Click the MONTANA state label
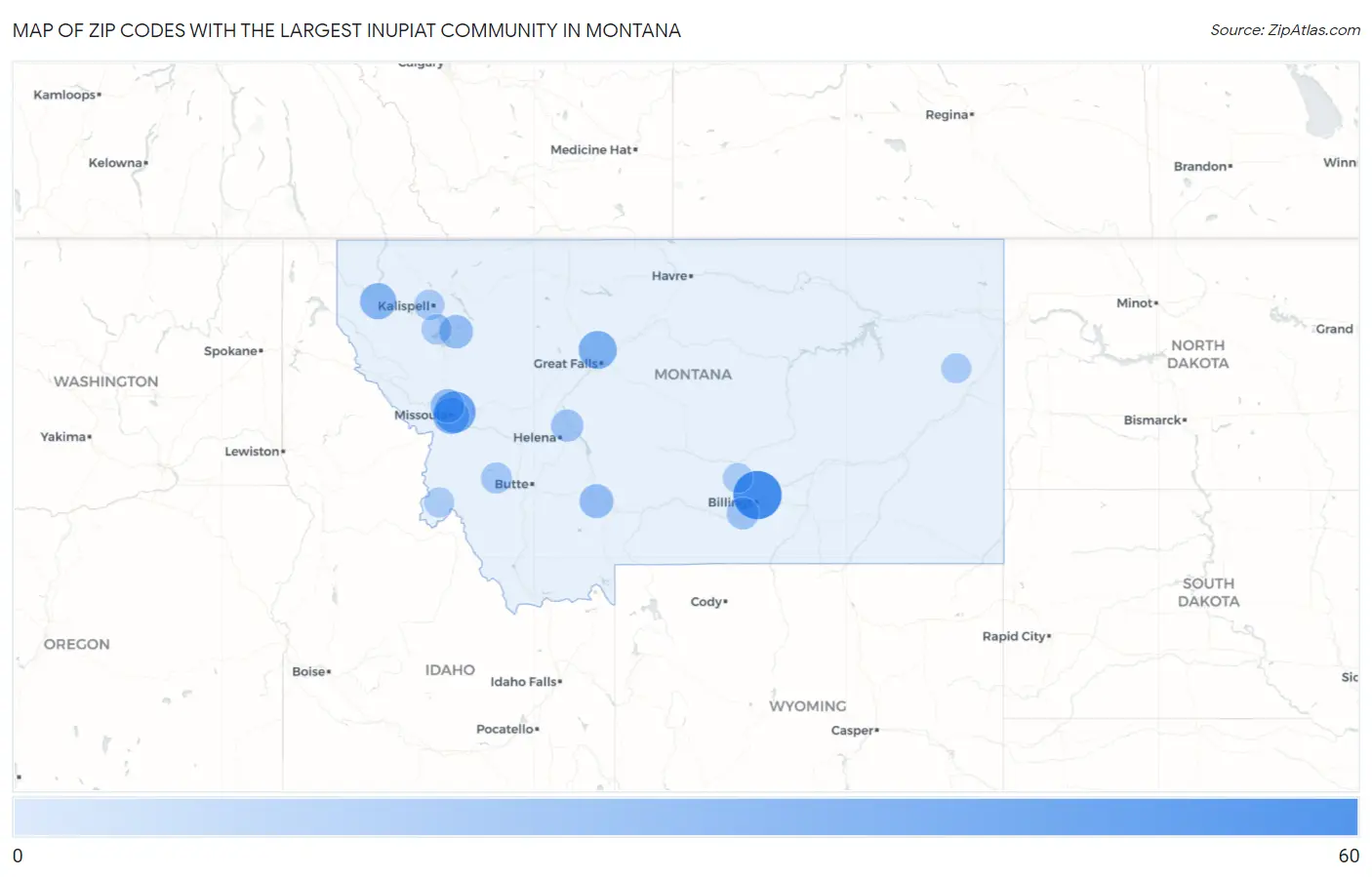This screenshot has height=877, width=1372. [x=693, y=375]
